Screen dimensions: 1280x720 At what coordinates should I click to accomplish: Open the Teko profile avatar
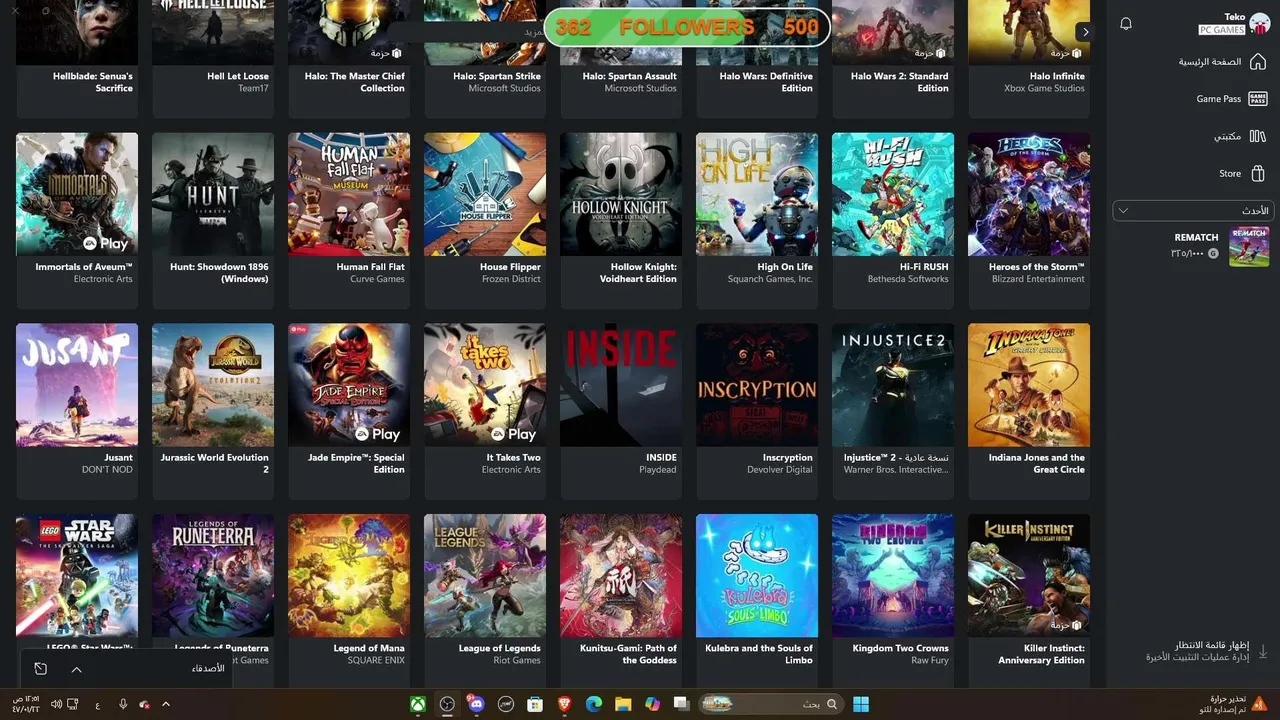coord(1259,24)
